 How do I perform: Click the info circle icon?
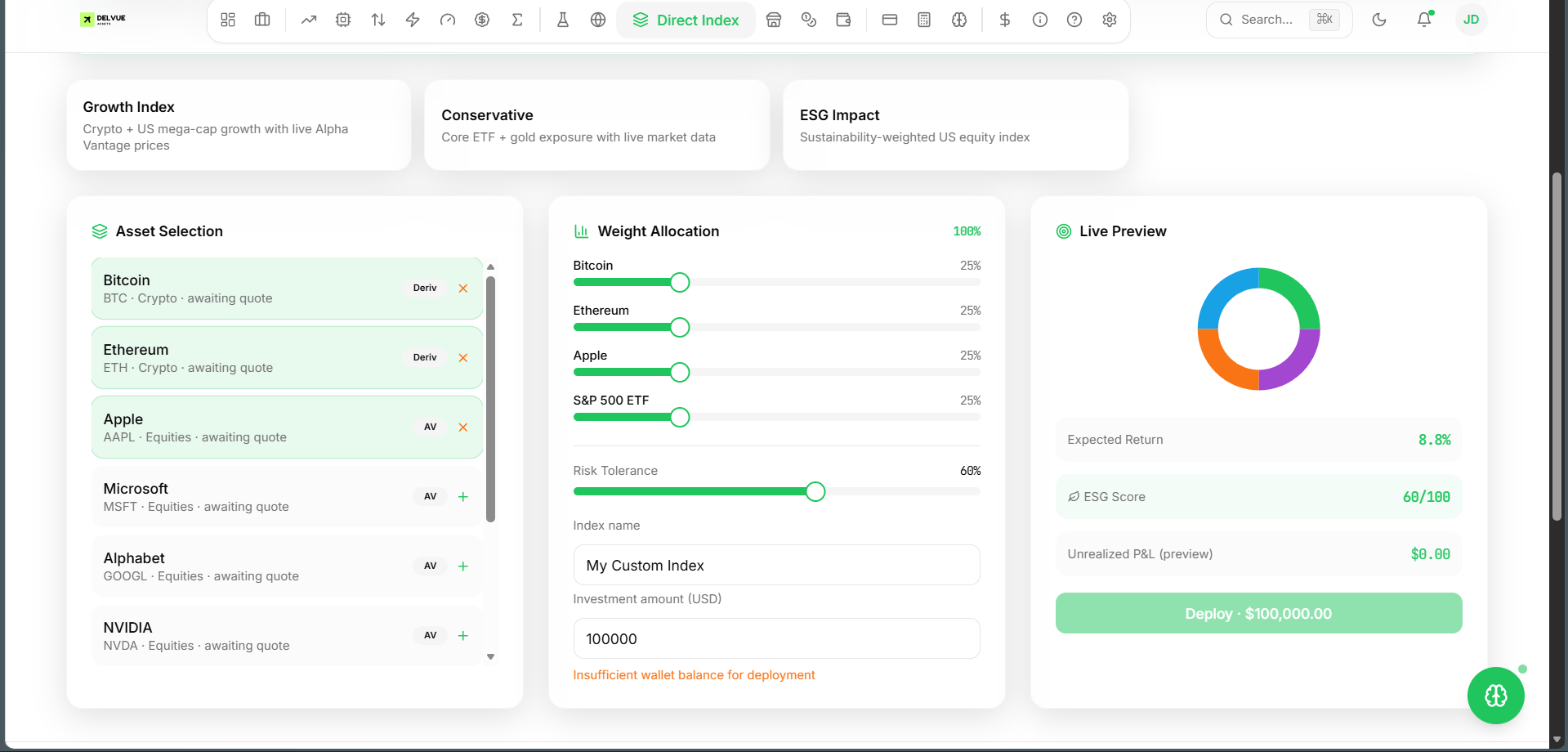[x=1040, y=20]
